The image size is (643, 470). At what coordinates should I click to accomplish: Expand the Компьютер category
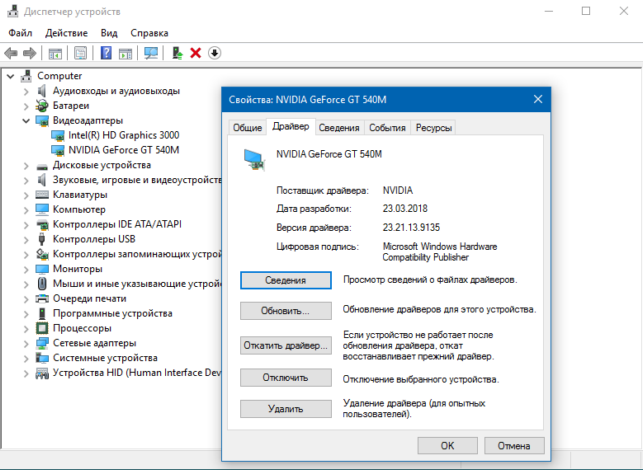26,210
